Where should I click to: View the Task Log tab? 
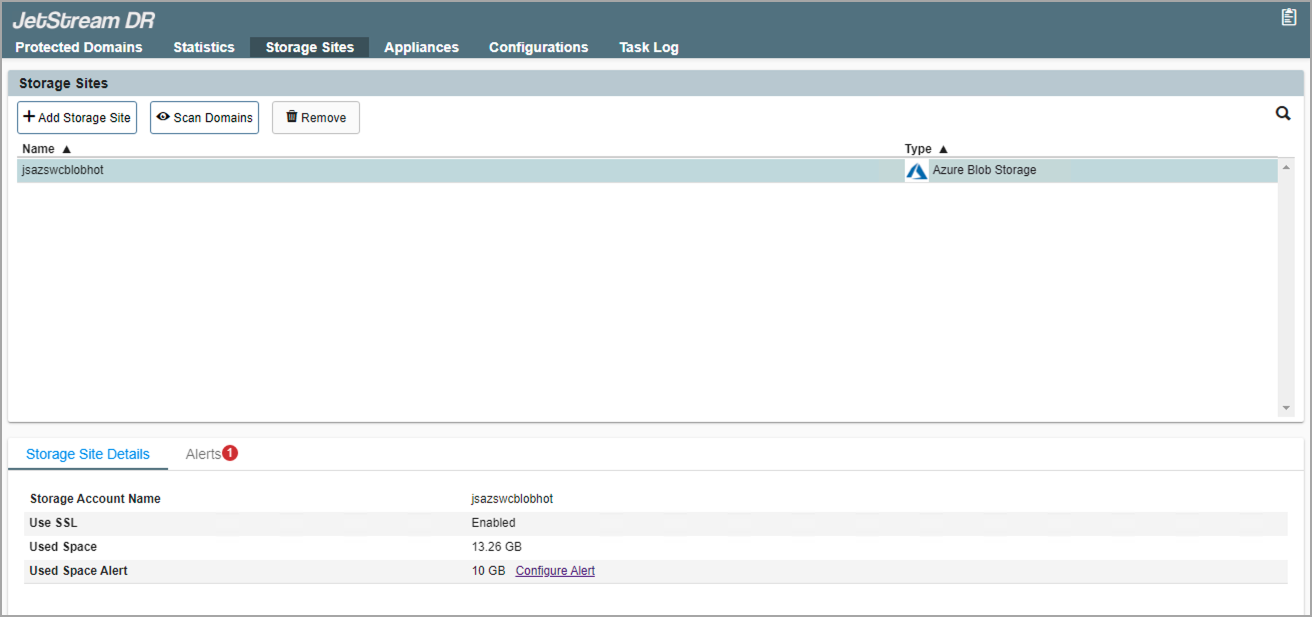[649, 47]
